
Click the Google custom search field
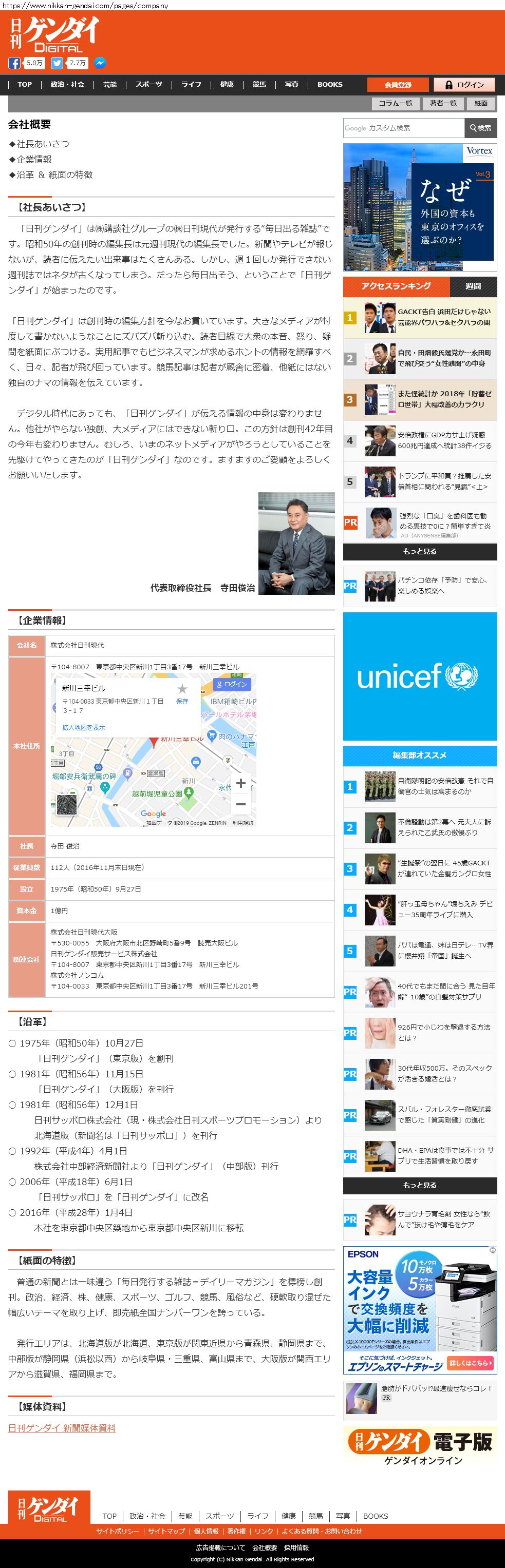click(404, 128)
